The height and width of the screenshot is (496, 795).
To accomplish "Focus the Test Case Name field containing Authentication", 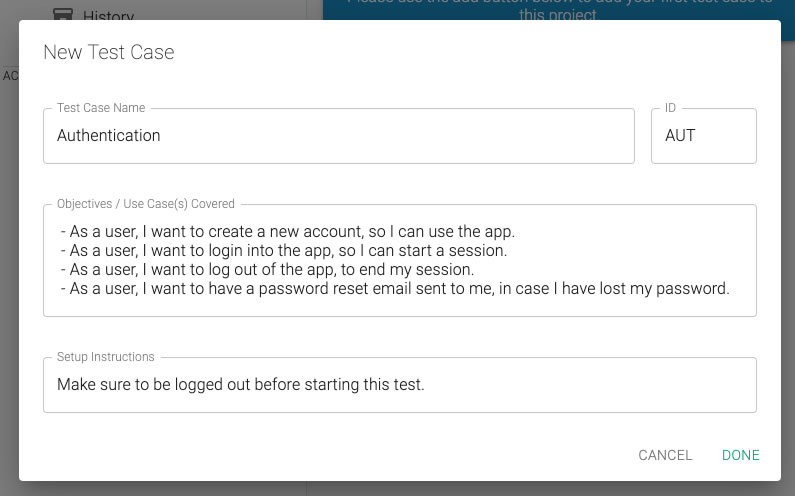I will pyautogui.click(x=339, y=135).
